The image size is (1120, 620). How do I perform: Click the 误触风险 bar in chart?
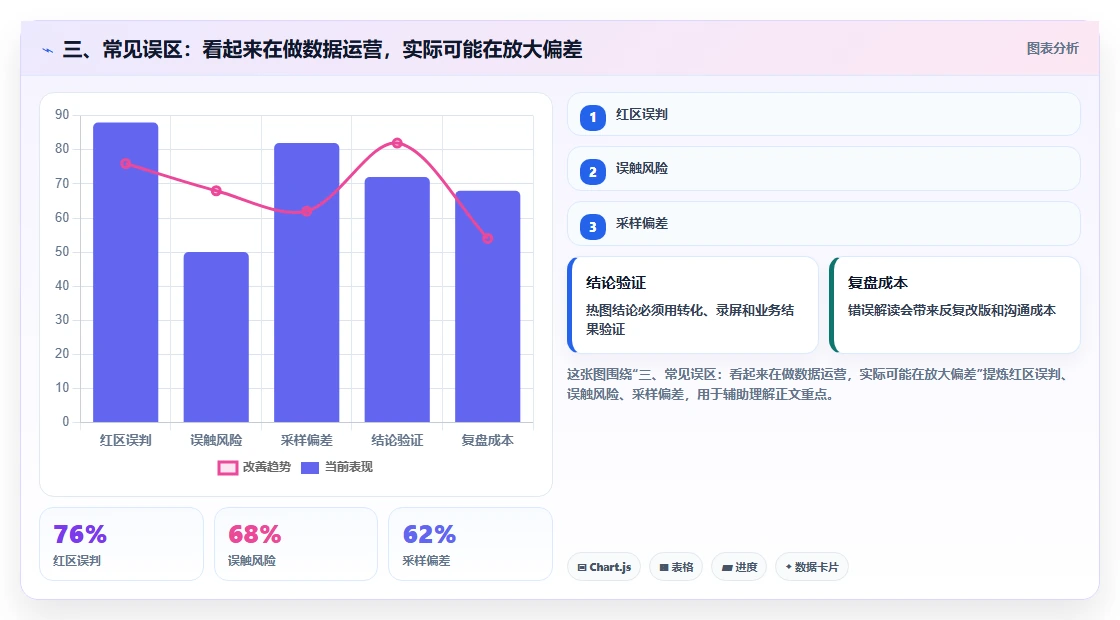click(216, 337)
